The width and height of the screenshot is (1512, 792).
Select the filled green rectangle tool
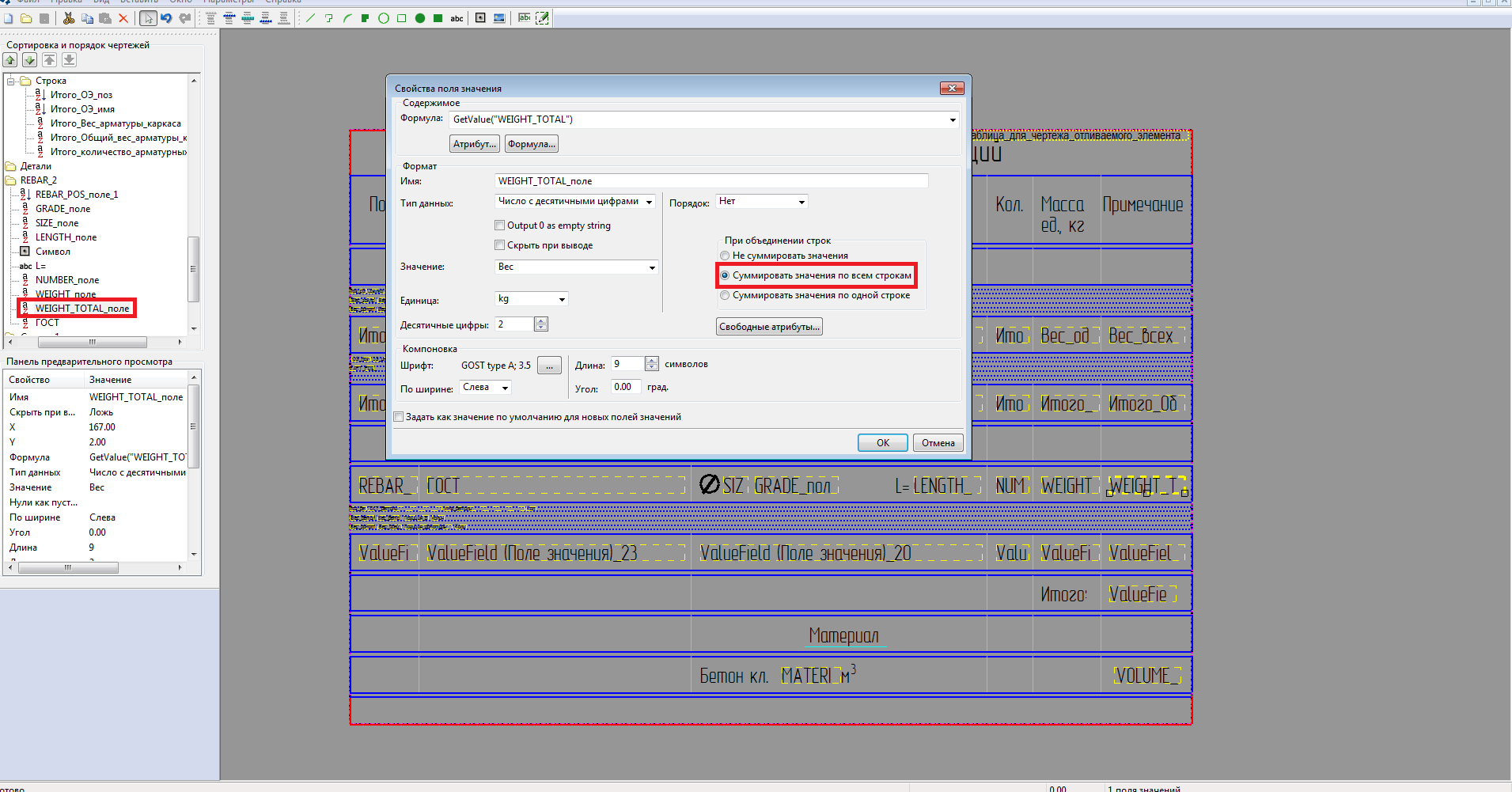438,18
